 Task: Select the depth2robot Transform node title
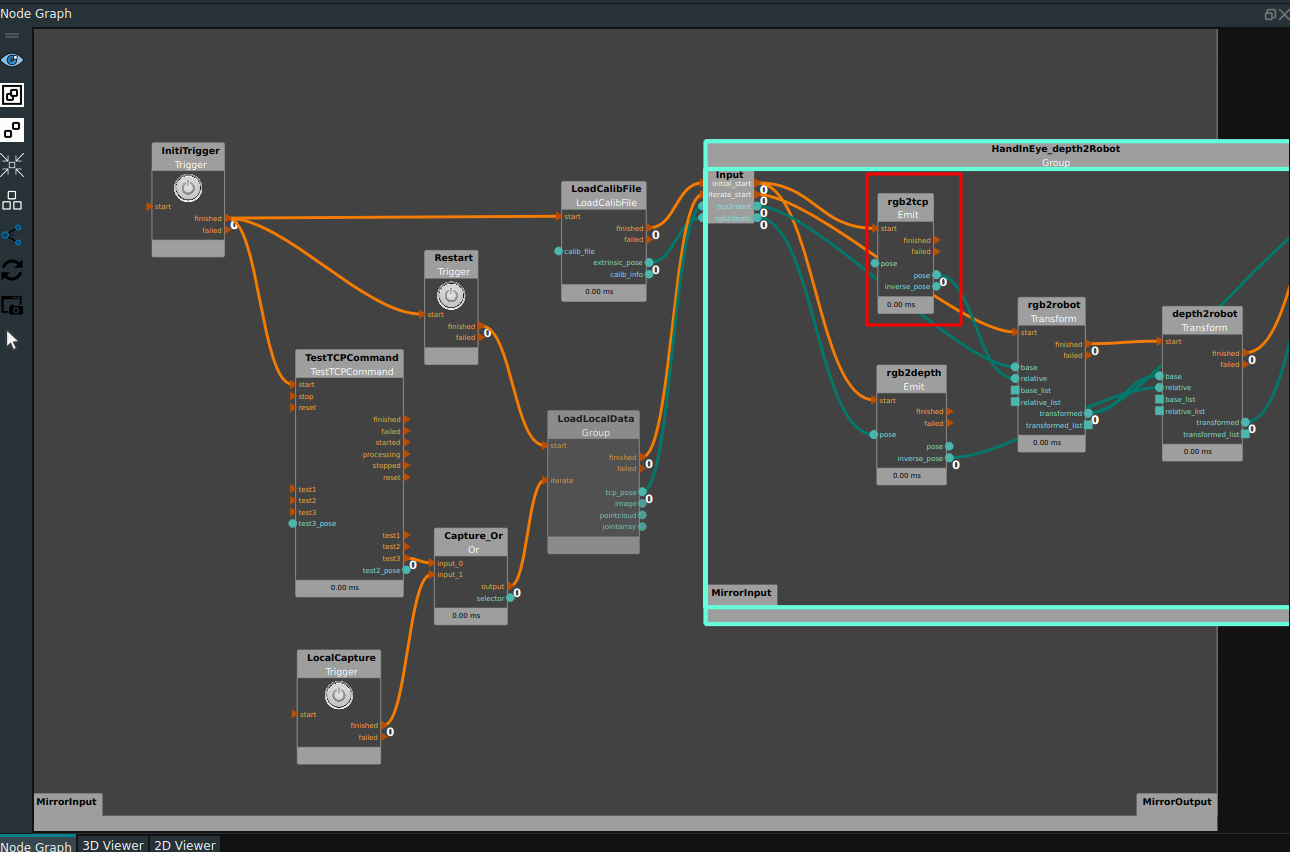click(1203, 313)
